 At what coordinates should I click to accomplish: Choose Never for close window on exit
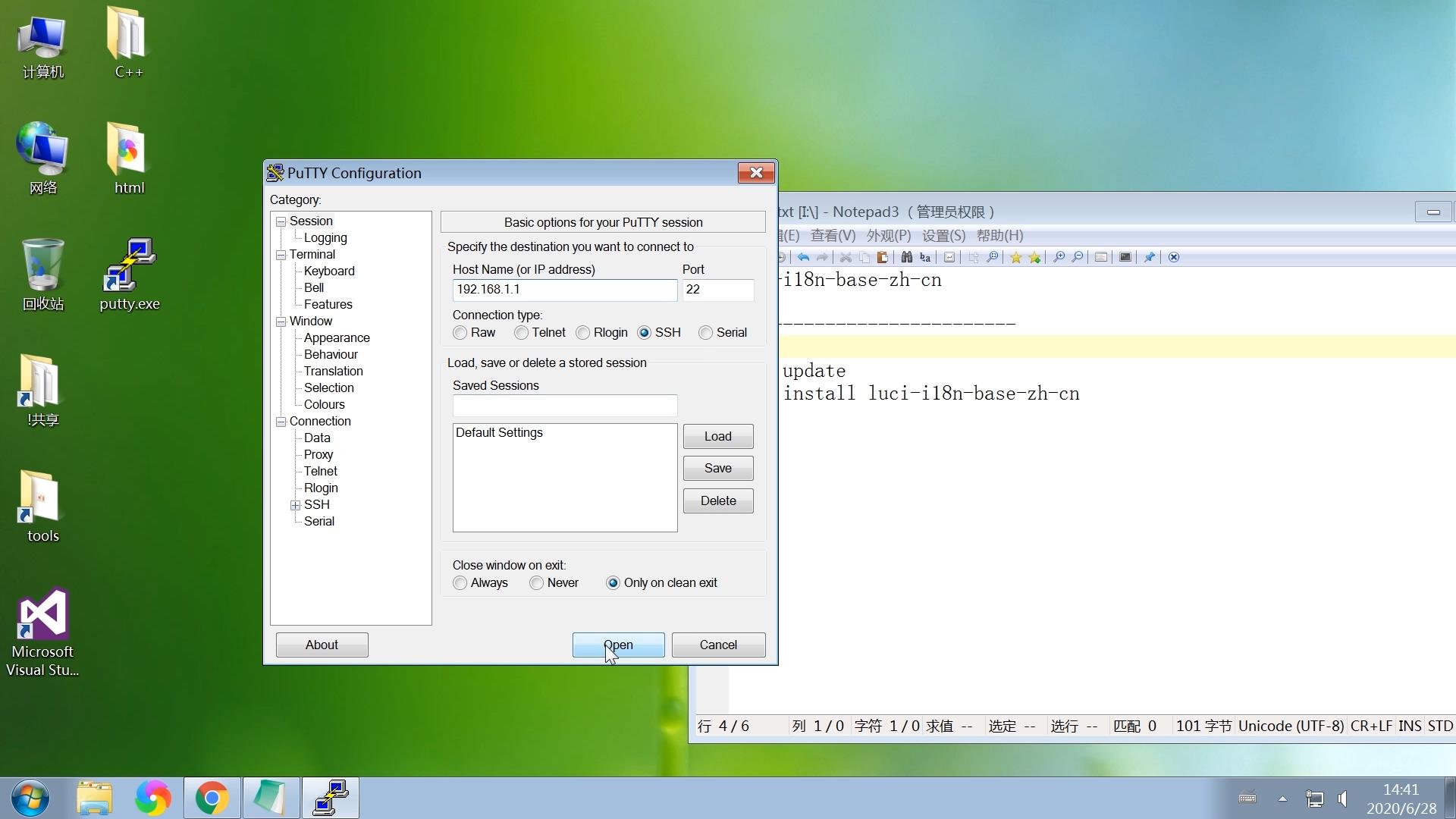(x=537, y=583)
